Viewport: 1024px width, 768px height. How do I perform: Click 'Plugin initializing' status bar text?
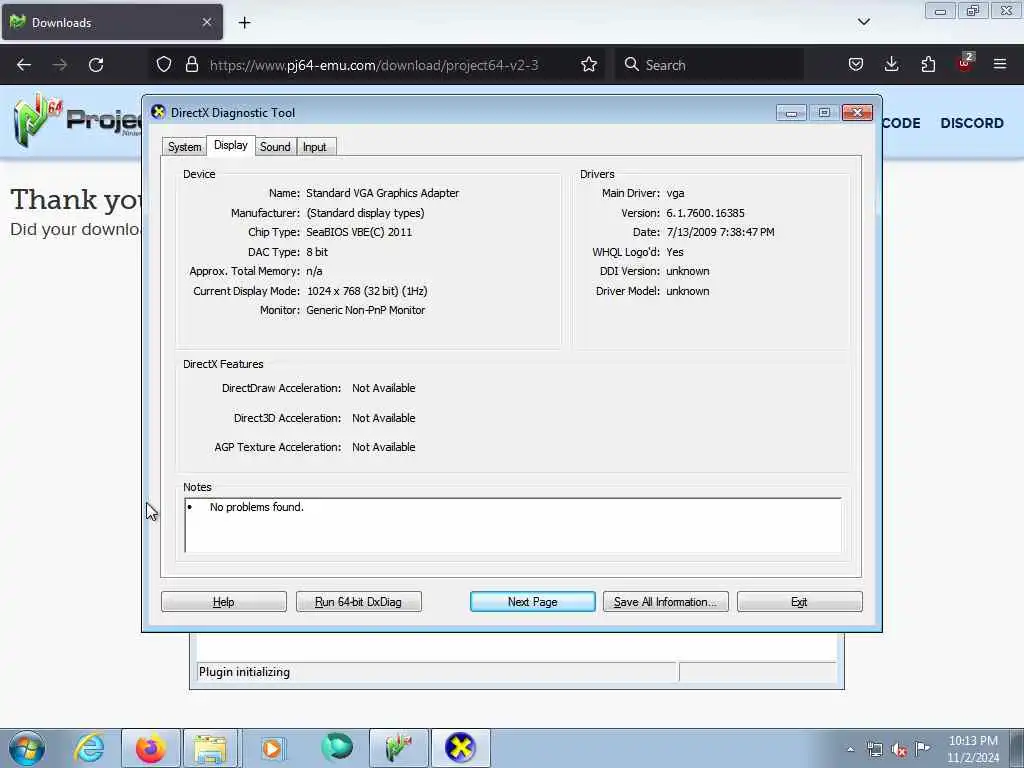point(244,672)
